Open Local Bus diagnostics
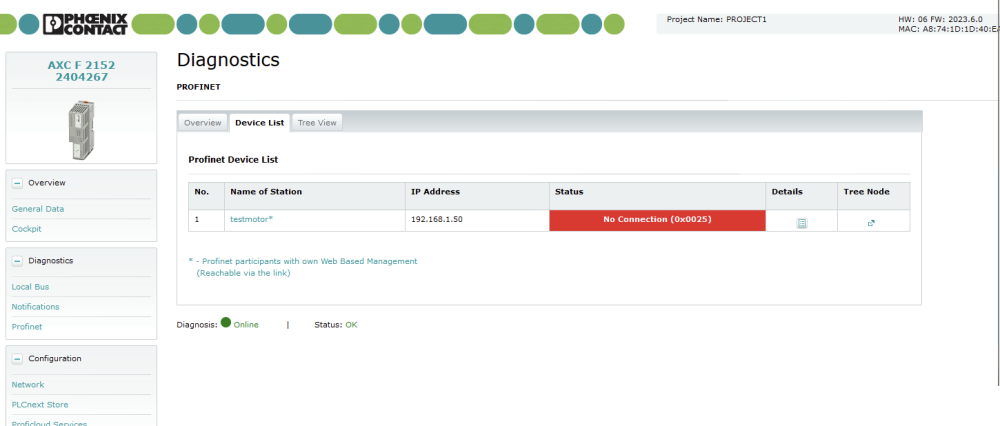 pos(30,287)
